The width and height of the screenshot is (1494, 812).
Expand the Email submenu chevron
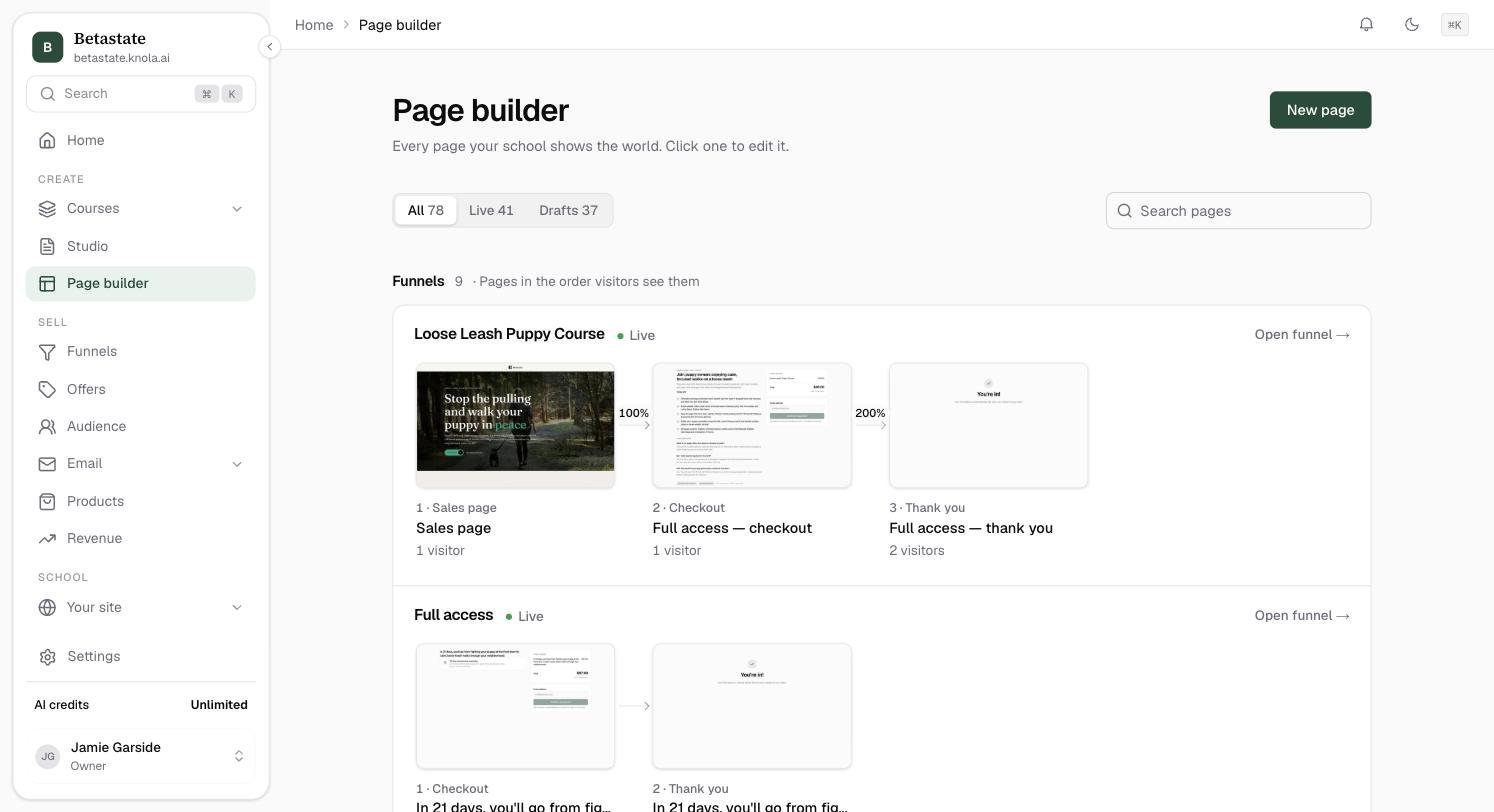click(x=237, y=464)
